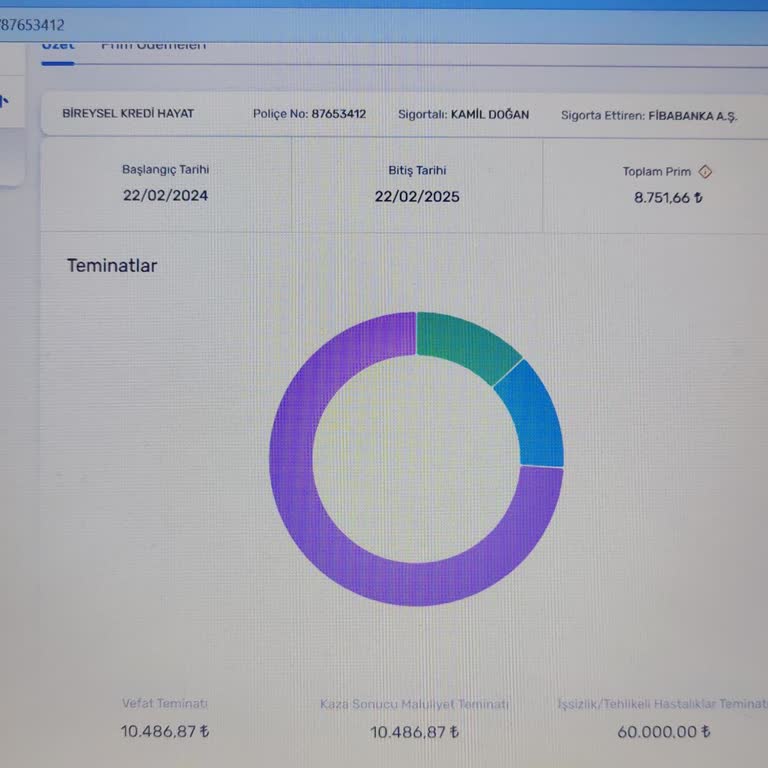768x768 pixels.
Task: Select the Kaza Sonucu Maluliyet Teminatı label
Action: pyautogui.click(x=414, y=704)
